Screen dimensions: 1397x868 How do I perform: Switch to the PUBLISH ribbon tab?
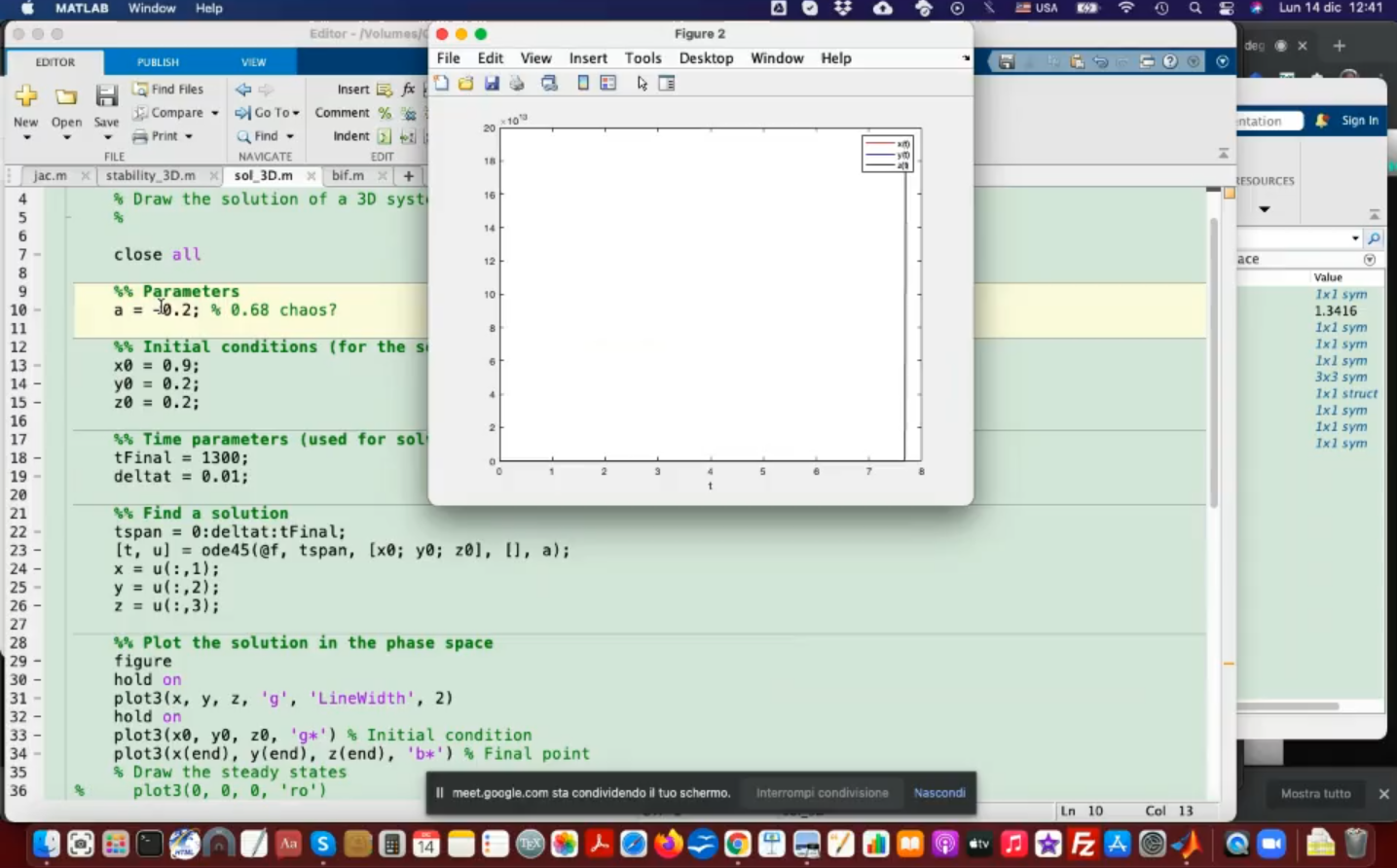pyautogui.click(x=158, y=62)
